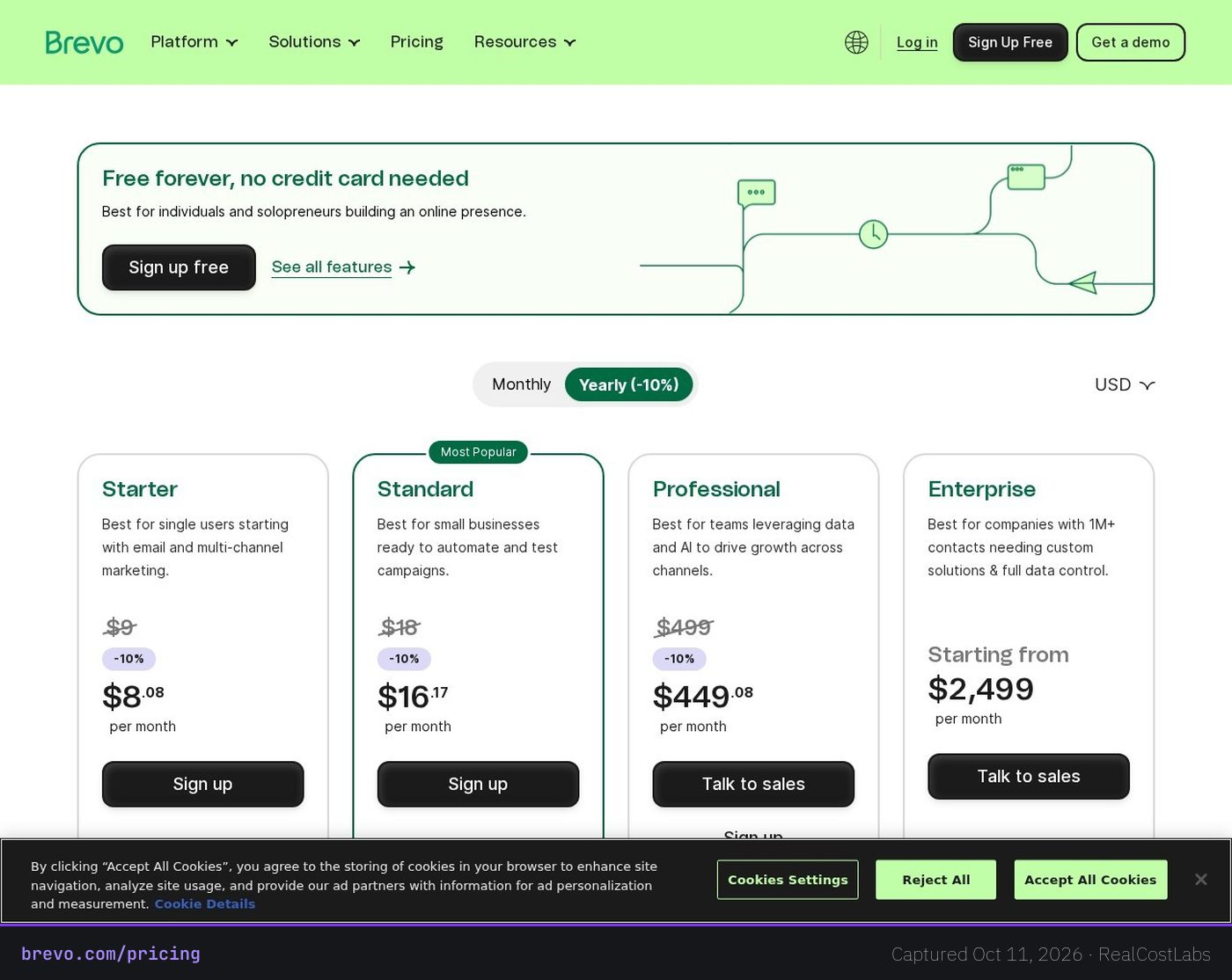
Task: Click Reject All cookies
Action: (x=935, y=880)
